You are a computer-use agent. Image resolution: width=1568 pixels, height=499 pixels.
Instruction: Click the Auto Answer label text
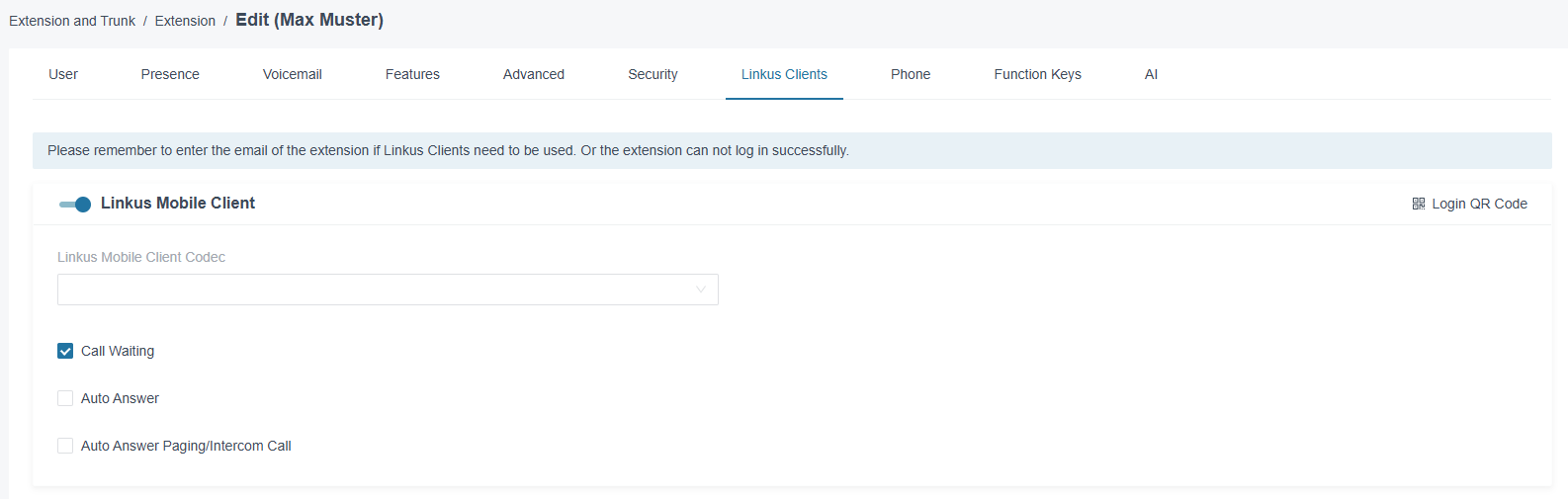[120, 398]
